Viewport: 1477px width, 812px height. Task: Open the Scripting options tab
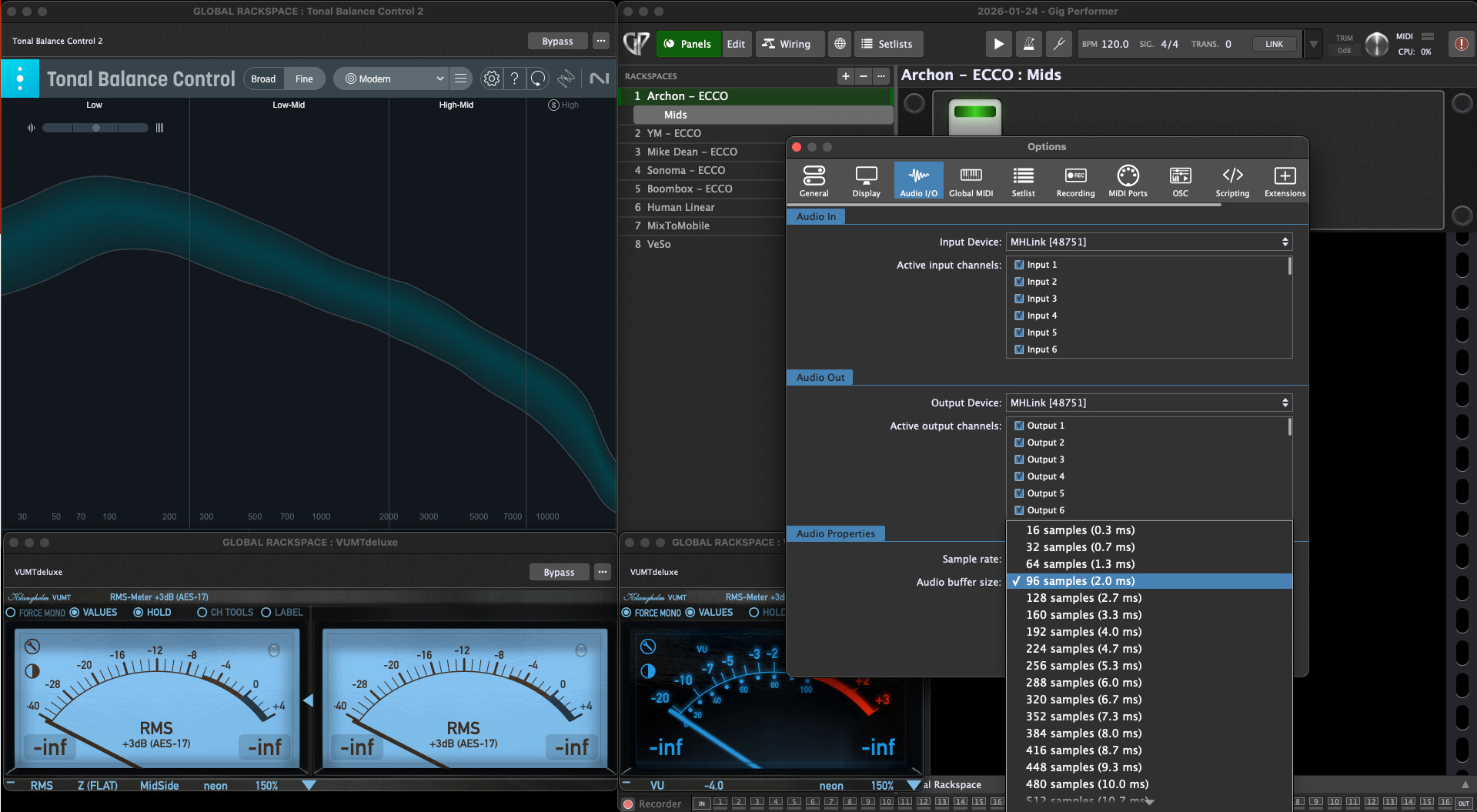(x=1232, y=182)
